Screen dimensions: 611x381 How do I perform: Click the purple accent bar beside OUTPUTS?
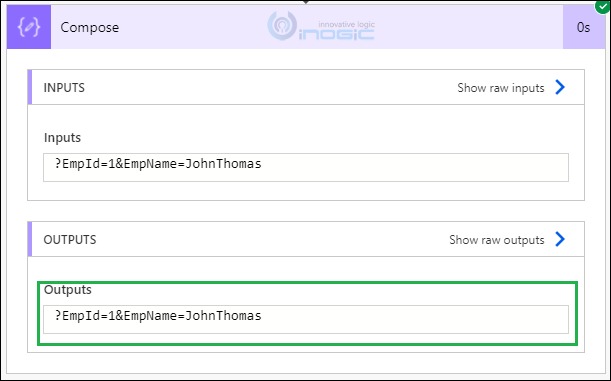[30, 239]
